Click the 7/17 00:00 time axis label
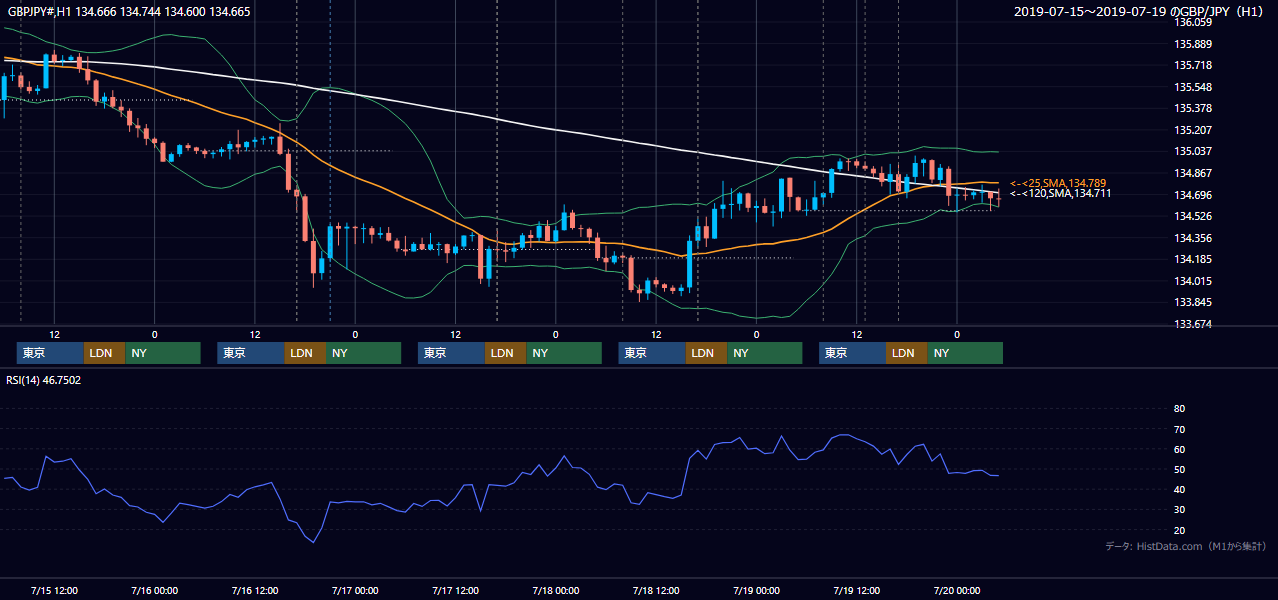 tap(355, 590)
